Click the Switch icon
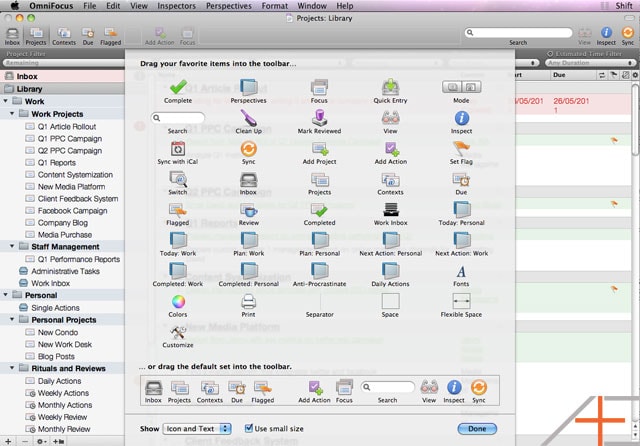640x446 pixels. (178, 179)
